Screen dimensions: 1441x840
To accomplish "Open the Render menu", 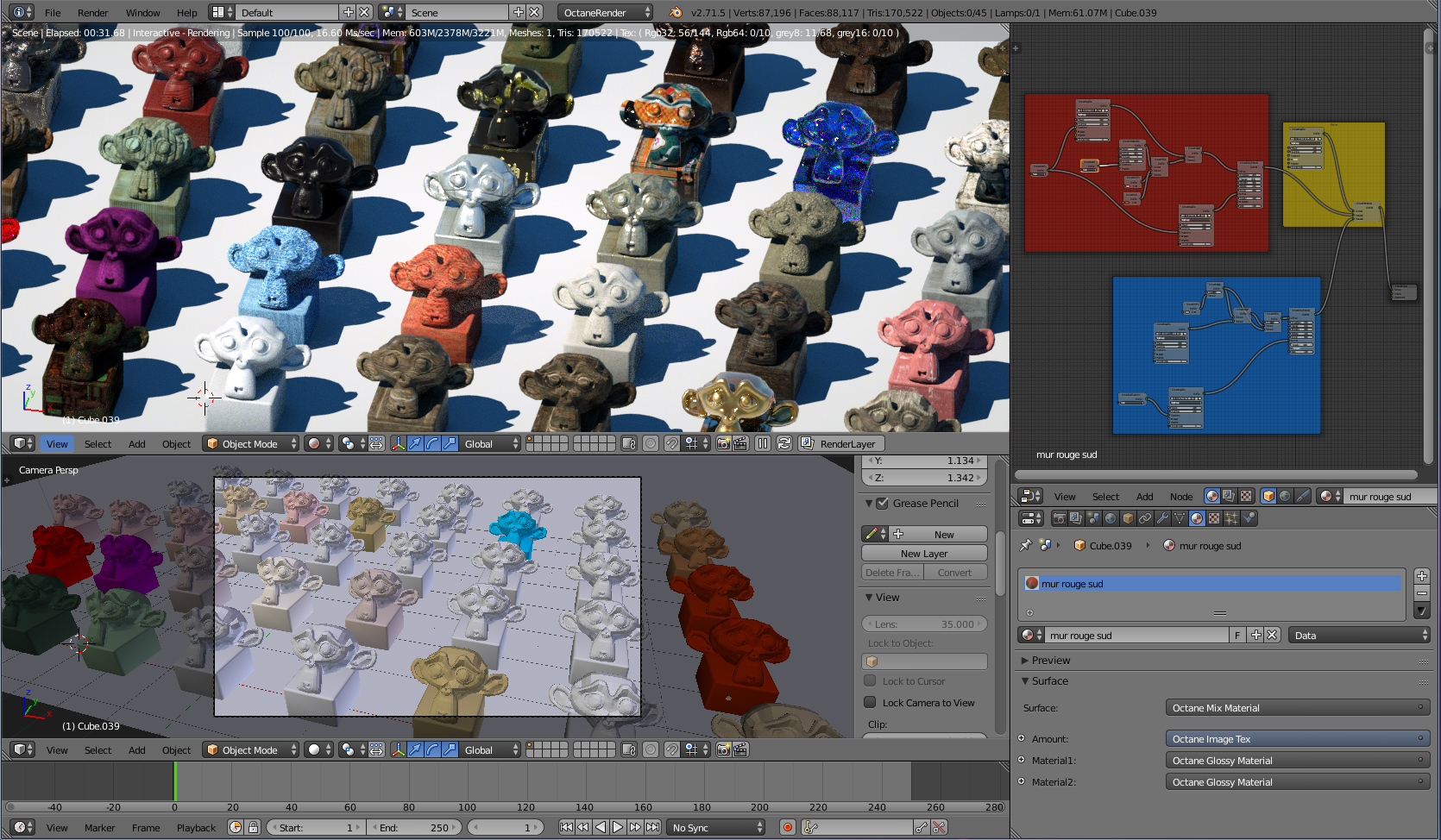I will coord(92,13).
